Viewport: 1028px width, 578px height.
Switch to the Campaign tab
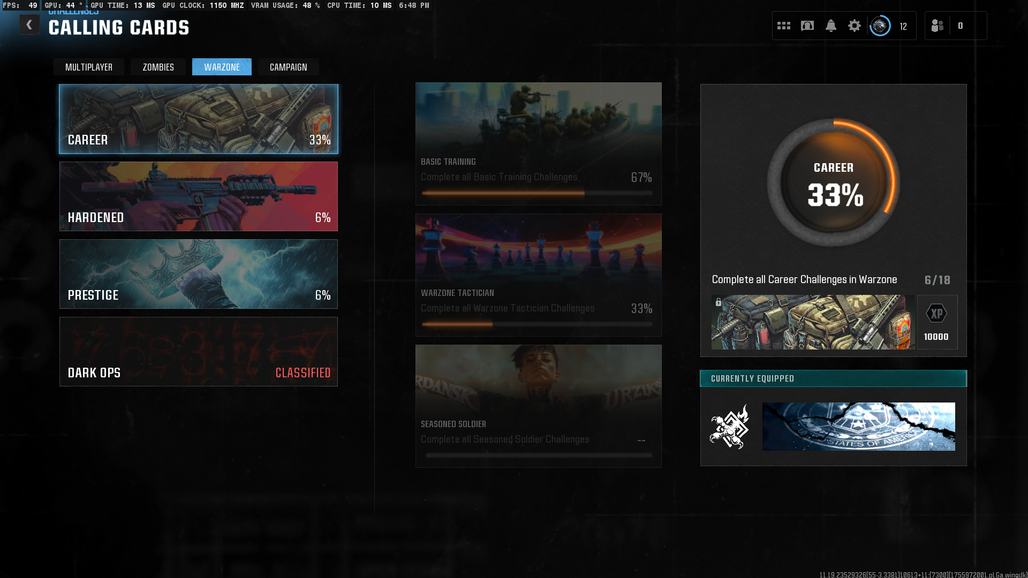point(288,67)
